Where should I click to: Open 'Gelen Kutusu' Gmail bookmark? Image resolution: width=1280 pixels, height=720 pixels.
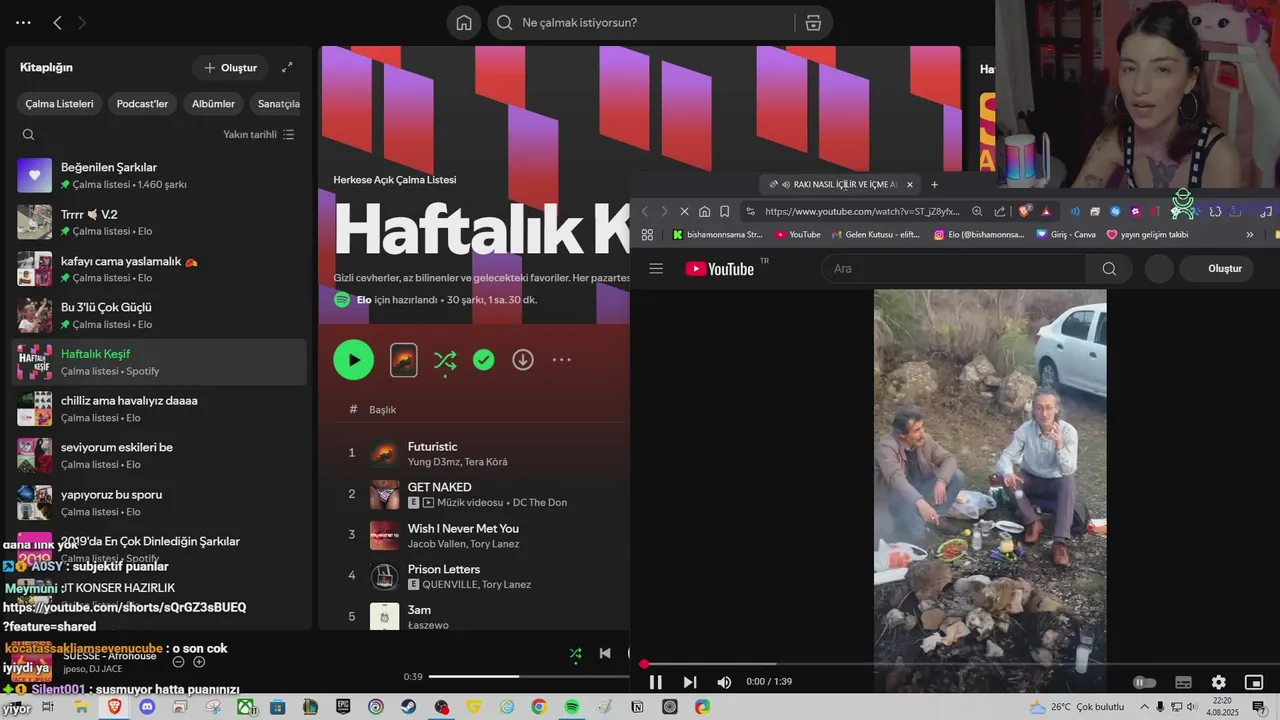[875, 235]
